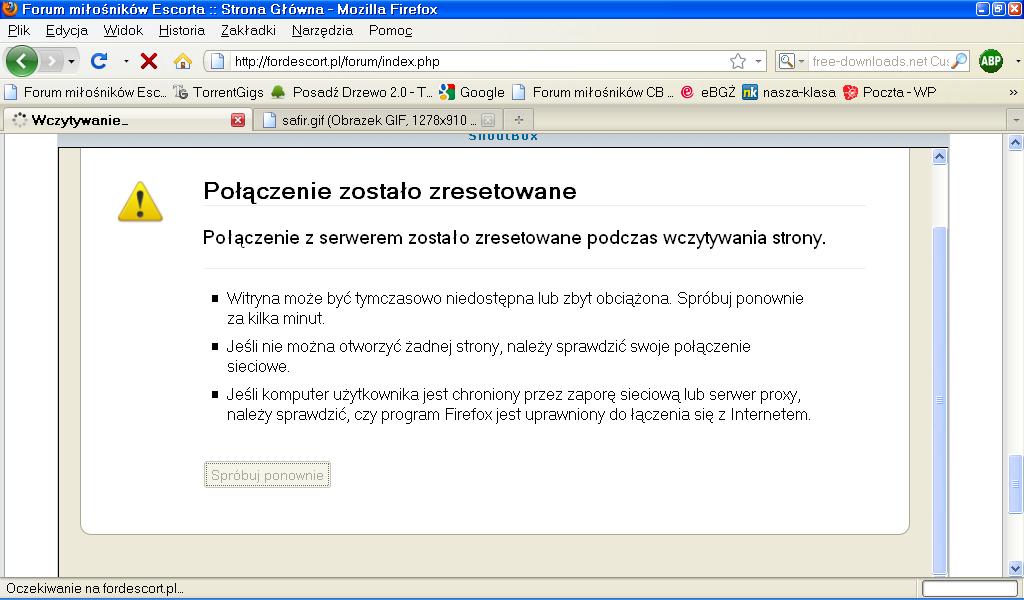
Task: Click the search magnifier icon
Action: point(959,61)
